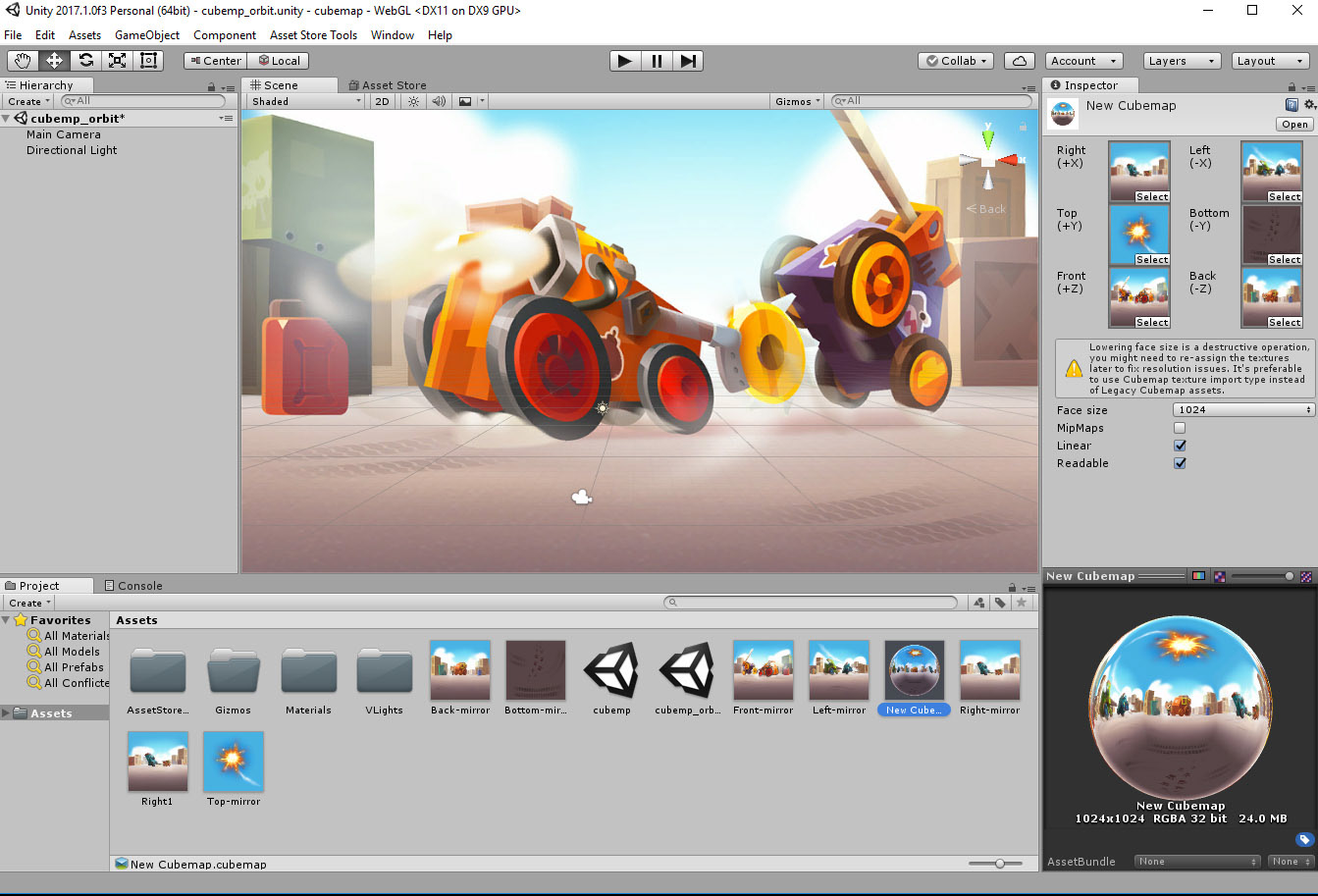The height and width of the screenshot is (896, 1318).
Task: Open Shaded draw mode dropdown
Action: tap(305, 101)
